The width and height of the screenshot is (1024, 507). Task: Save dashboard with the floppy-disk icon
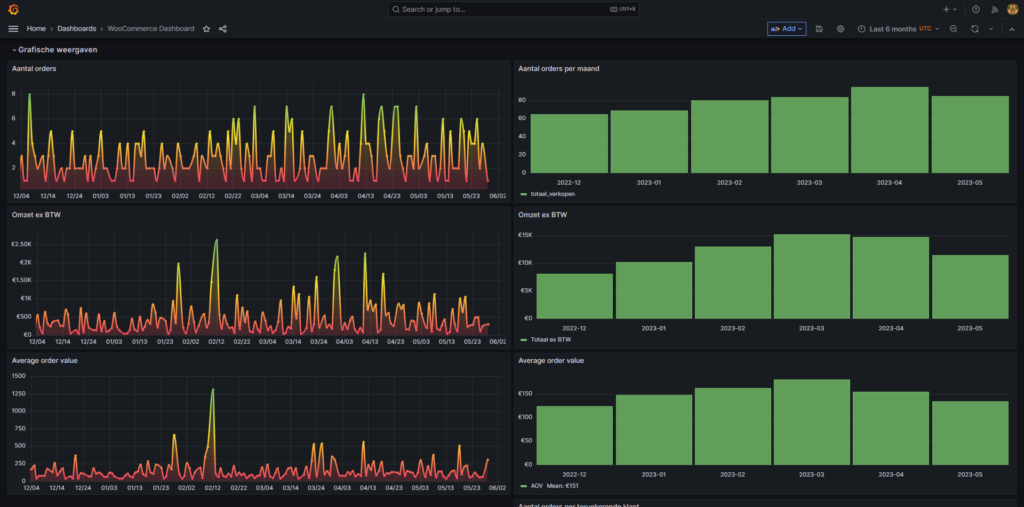(820, 29)
